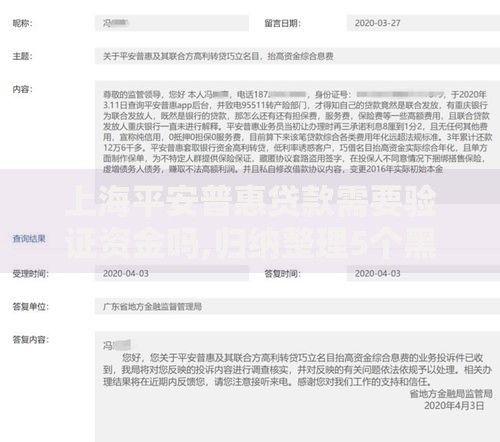Click the 答复内容 label

30,340
